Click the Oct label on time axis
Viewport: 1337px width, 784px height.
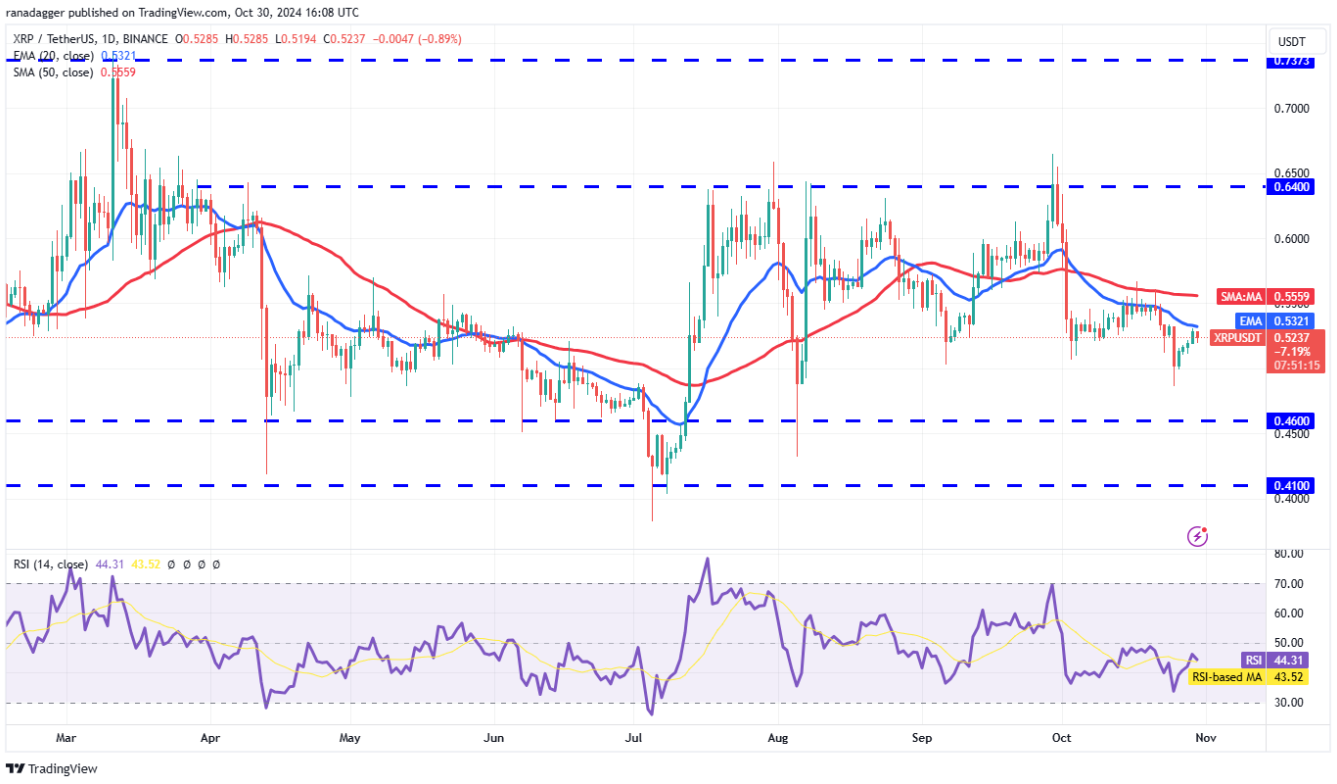click(1062, 738)
